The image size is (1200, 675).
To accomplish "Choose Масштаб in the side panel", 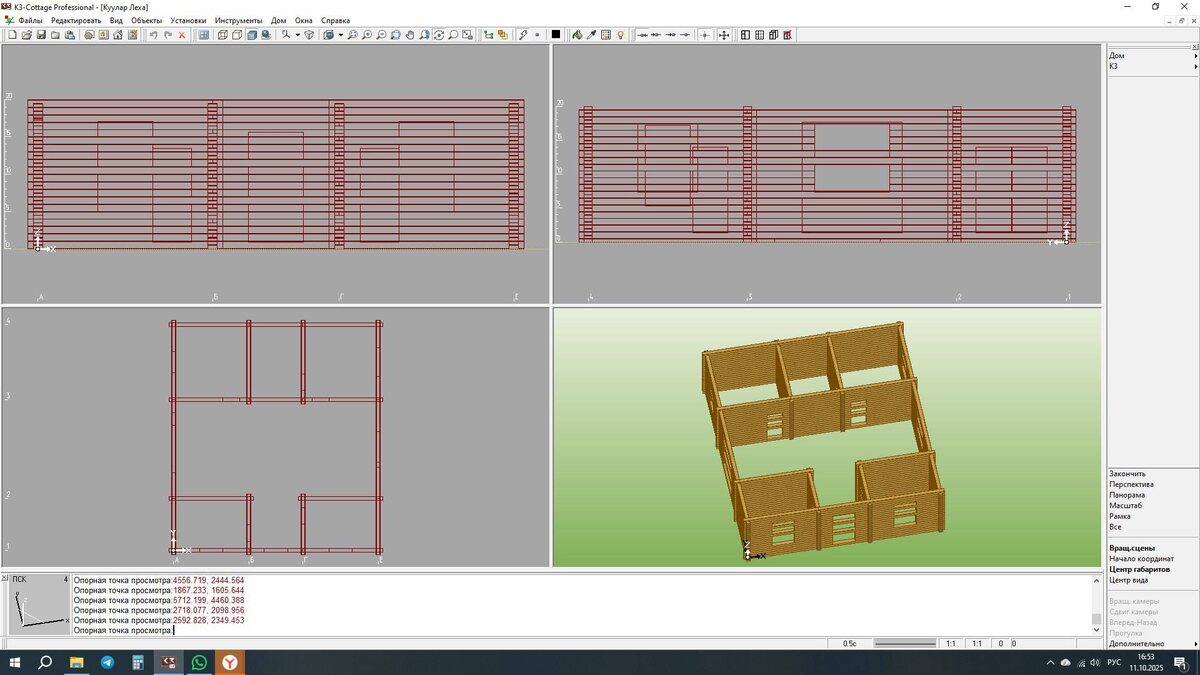I will (1125, 505).
